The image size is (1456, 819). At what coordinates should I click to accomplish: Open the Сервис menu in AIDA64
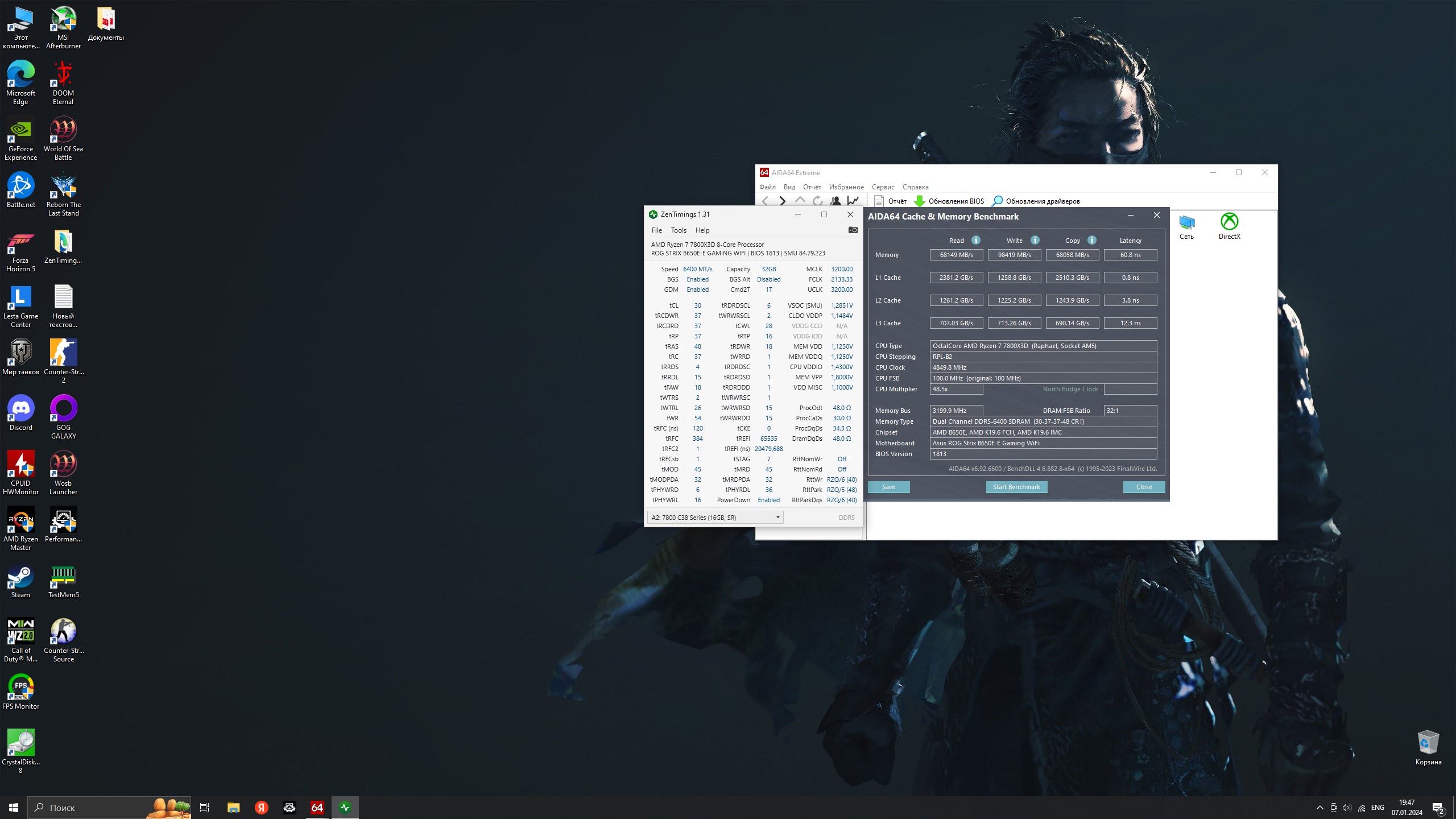[883, 187]
